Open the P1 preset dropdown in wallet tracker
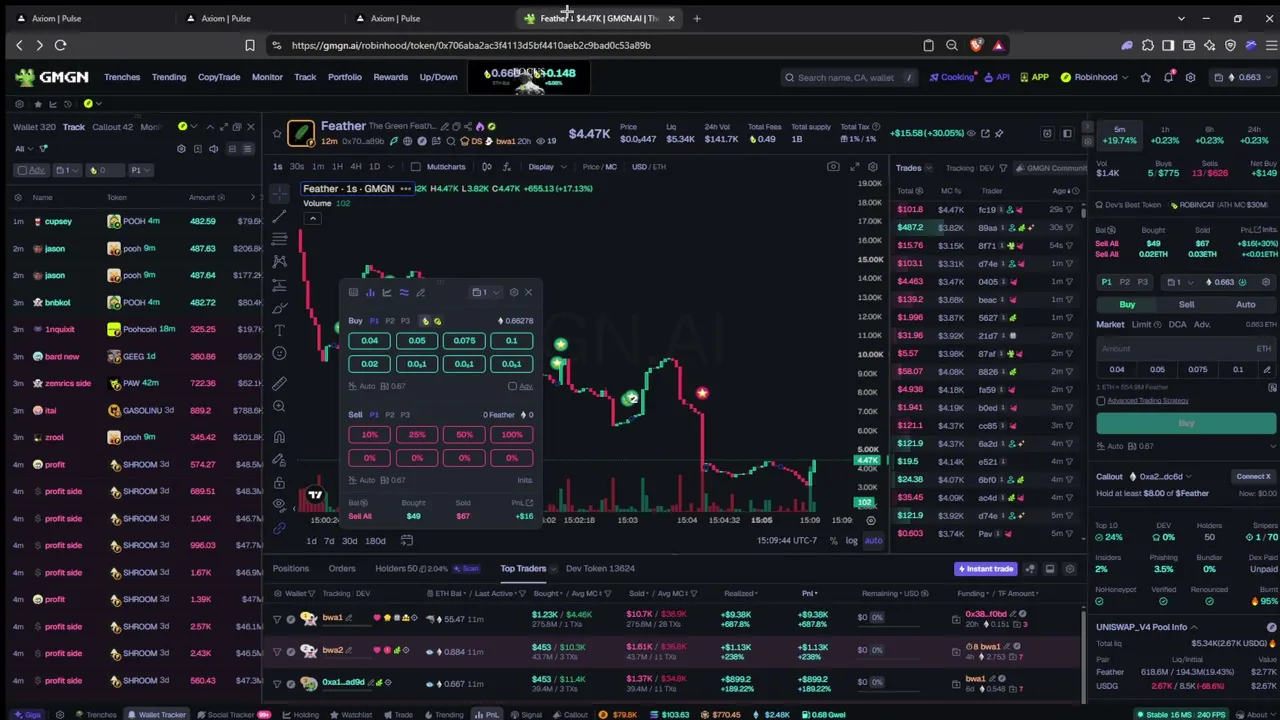 pos(140,170)
